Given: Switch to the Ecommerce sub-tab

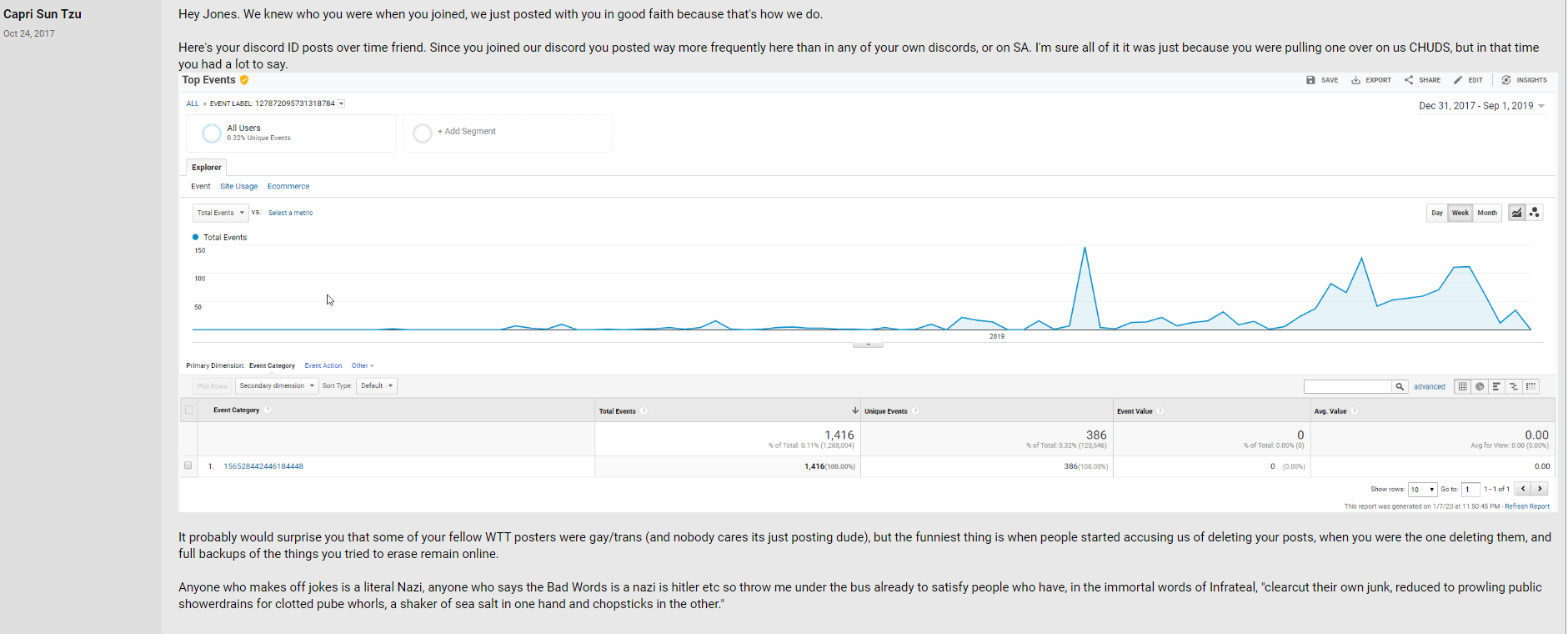Looking at the screenshot, I should click(x=288, y=187).
